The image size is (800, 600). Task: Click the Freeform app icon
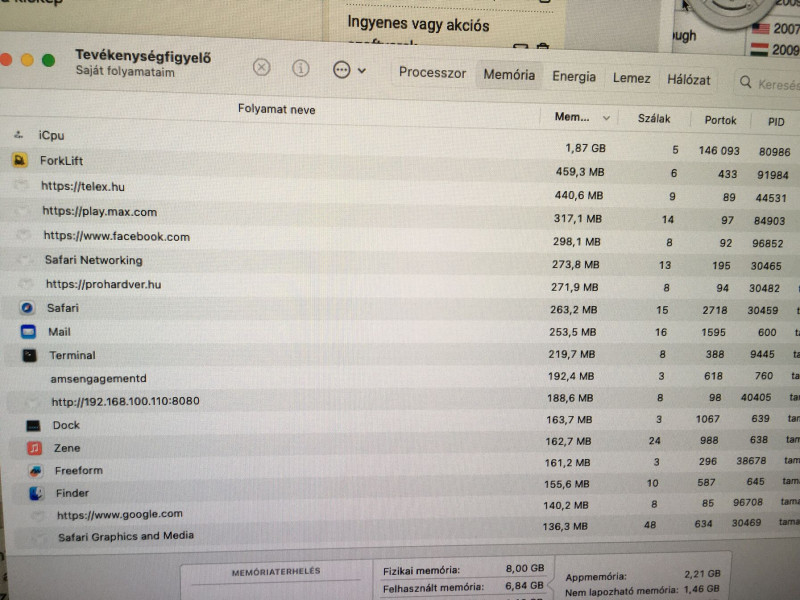(x=35, y=470)
